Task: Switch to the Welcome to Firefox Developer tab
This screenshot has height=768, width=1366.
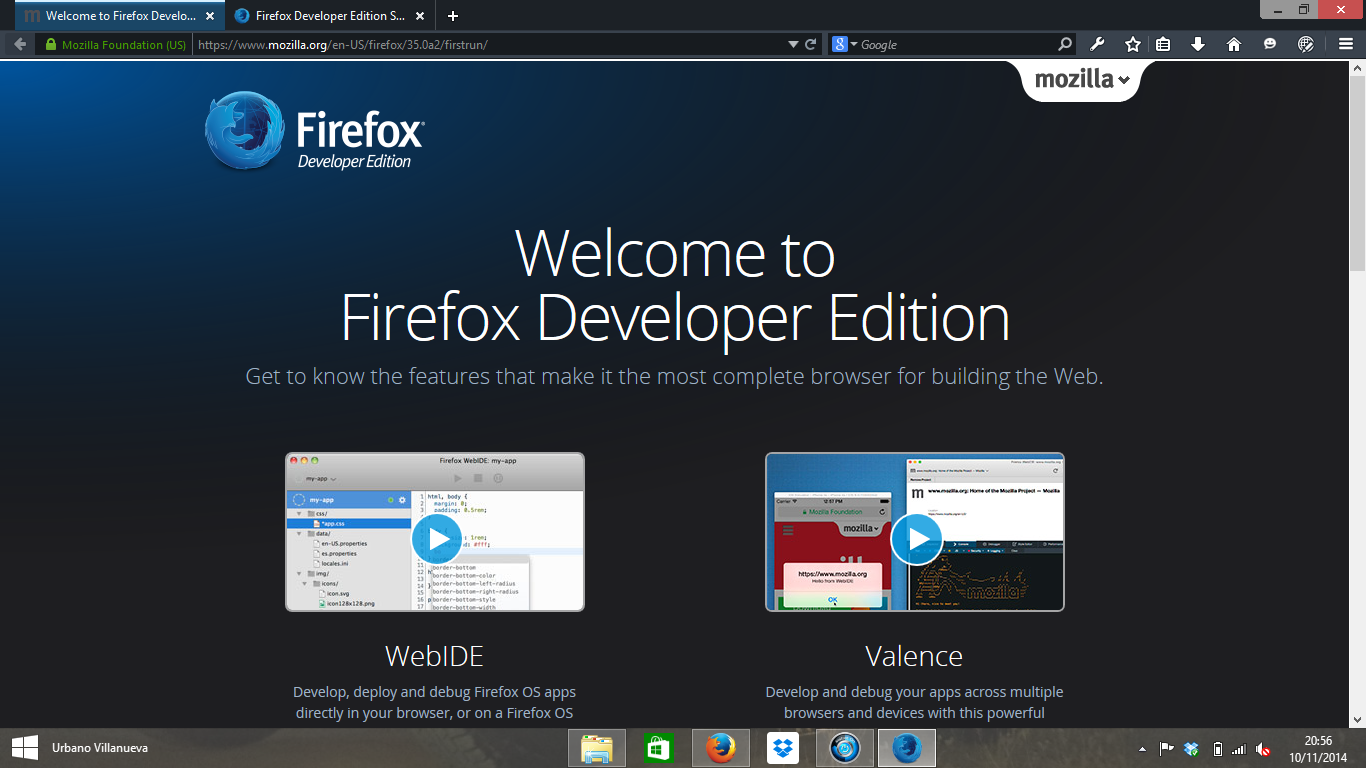Action: [x=118, y=16]
